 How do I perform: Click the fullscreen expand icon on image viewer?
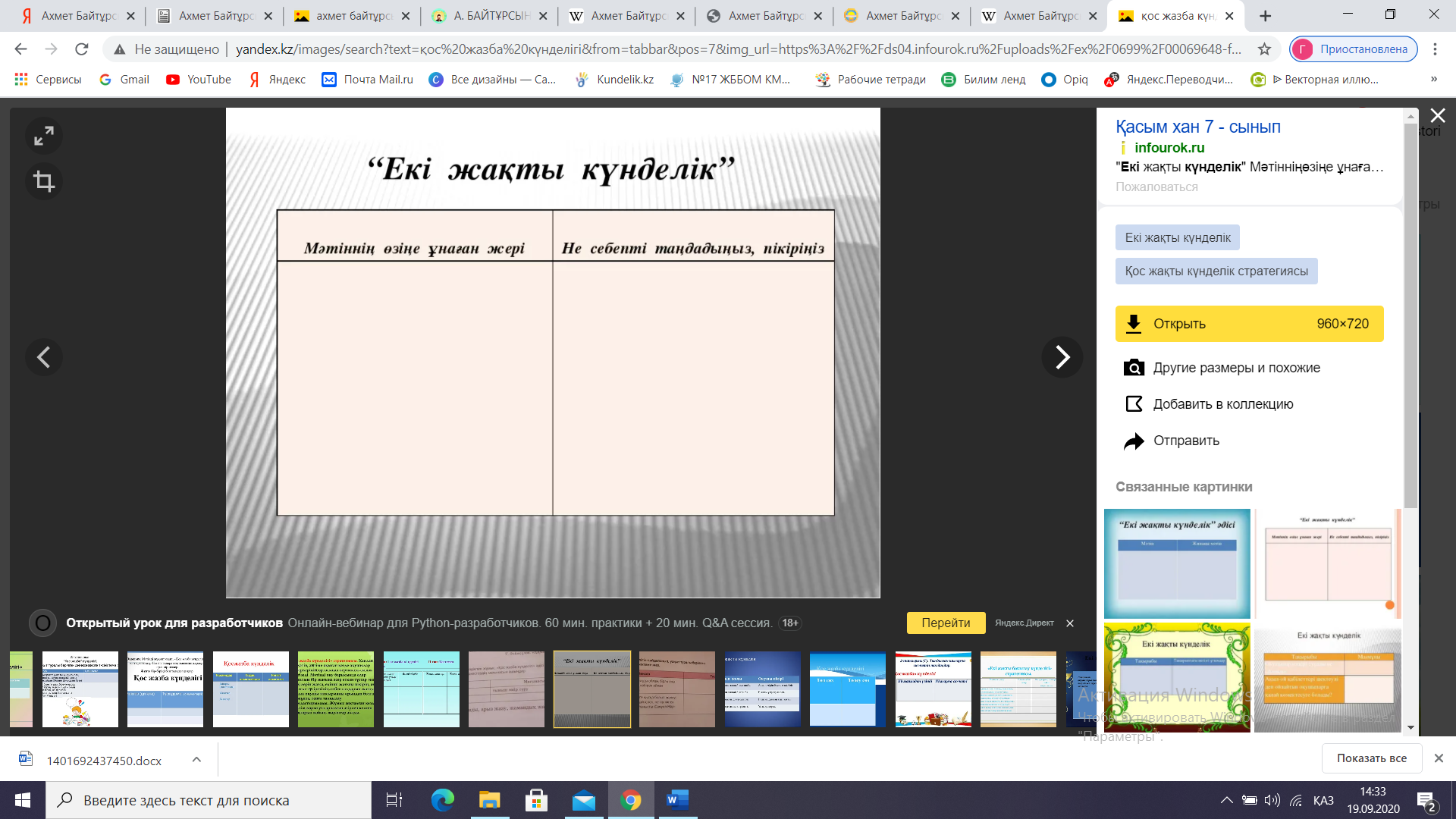[x=44, y=136]
